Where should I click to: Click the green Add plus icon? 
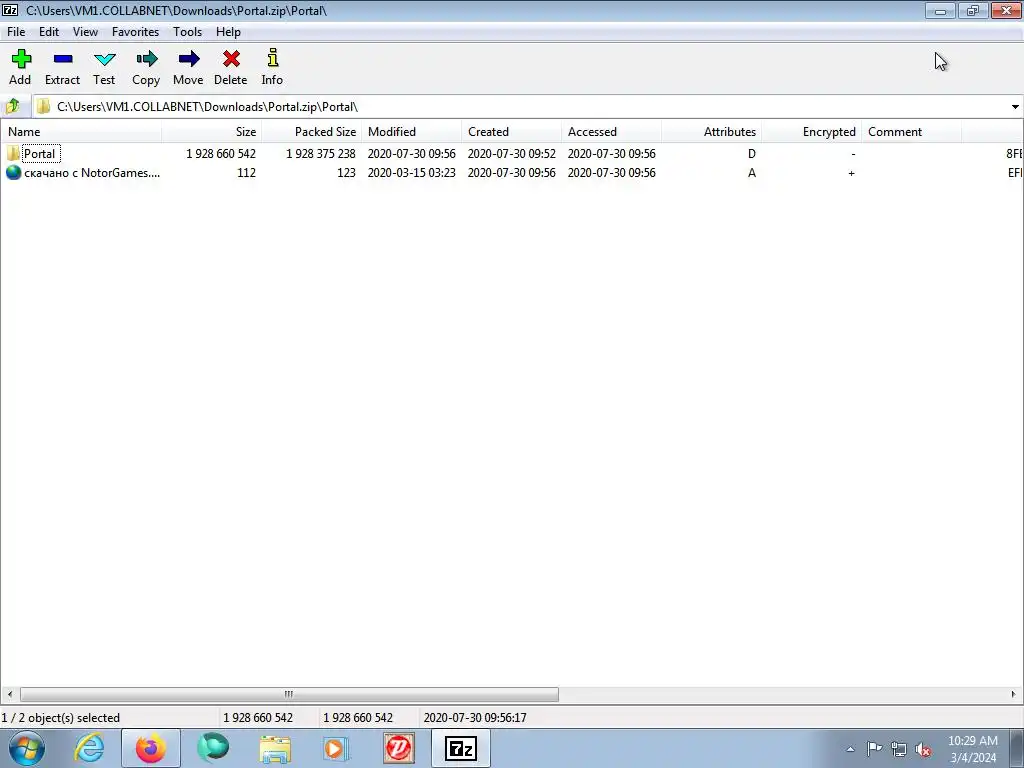tap(21, 59)
